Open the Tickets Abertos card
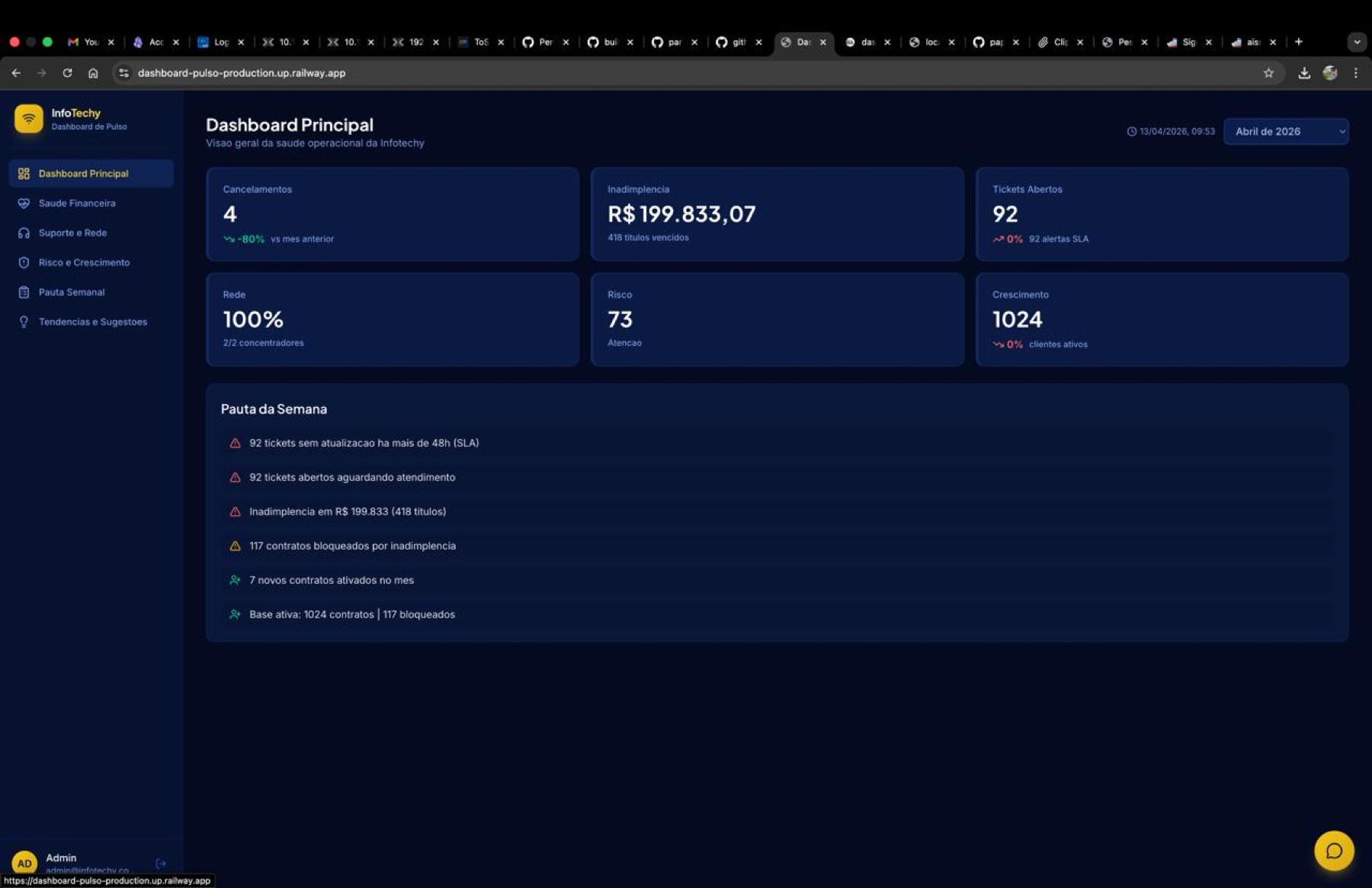Screen dimensions: 1372x888 pos(1162,214)
